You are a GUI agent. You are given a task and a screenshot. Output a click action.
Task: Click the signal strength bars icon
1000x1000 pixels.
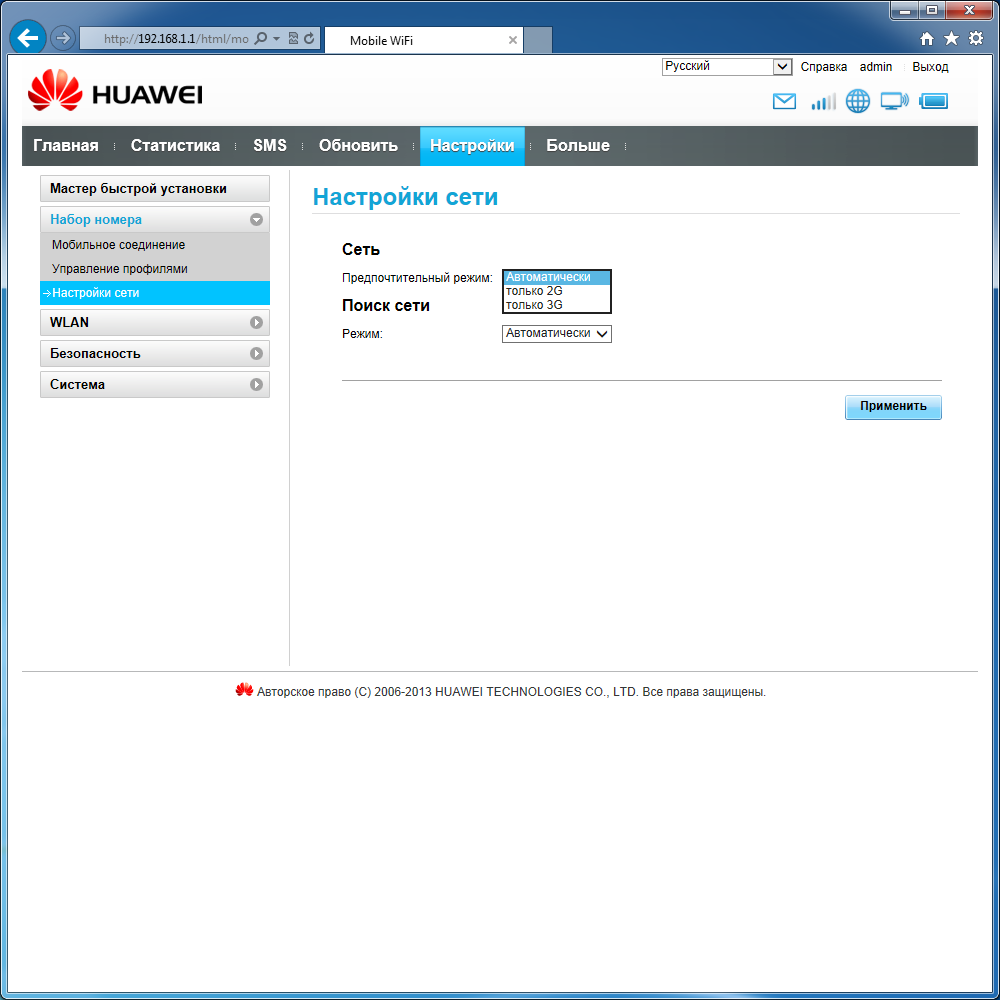(822, 101)
